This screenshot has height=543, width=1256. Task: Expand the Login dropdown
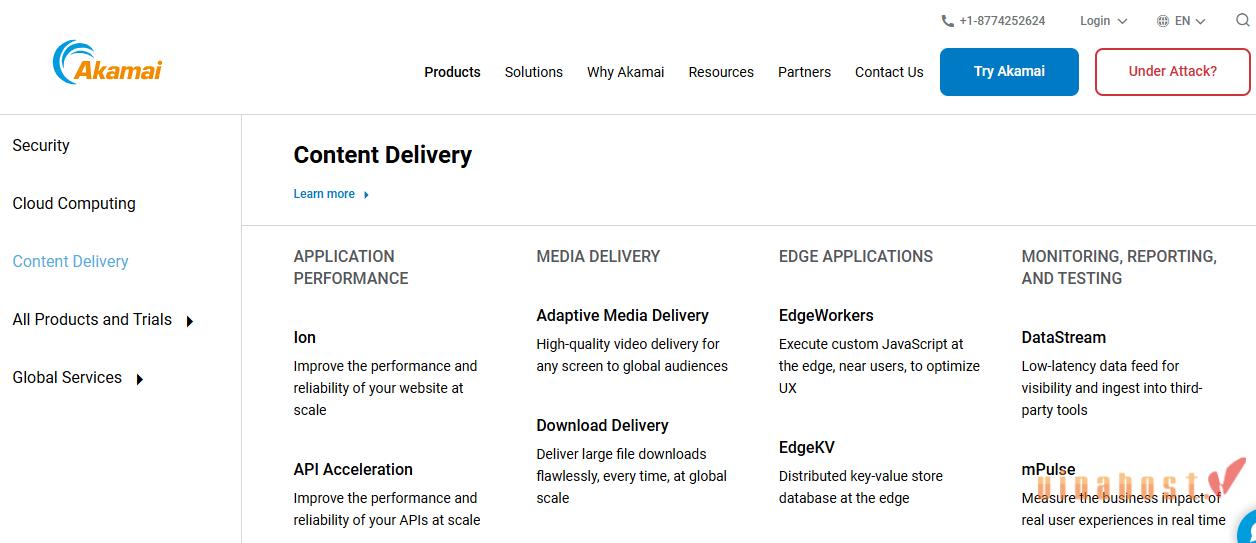pos(1103,21)
